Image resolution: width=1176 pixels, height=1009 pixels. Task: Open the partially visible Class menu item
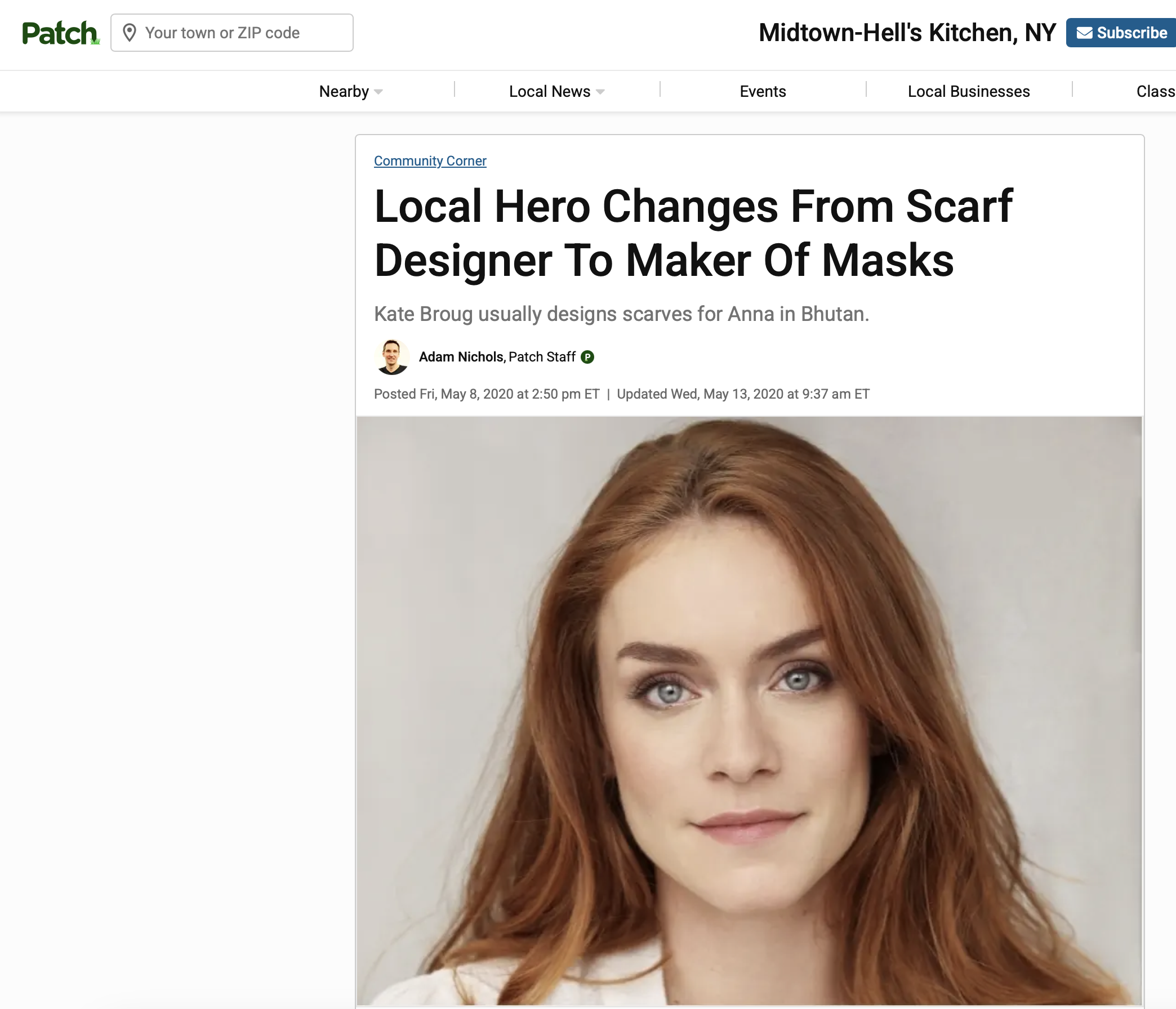tap(1156, 91)
